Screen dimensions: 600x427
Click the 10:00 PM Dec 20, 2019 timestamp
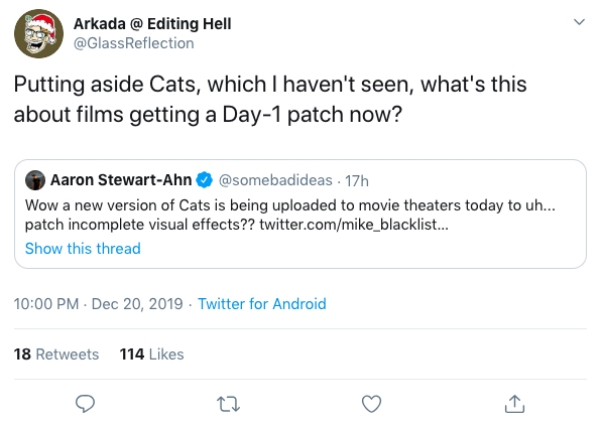pyautogui.click(x=99, y=304)
